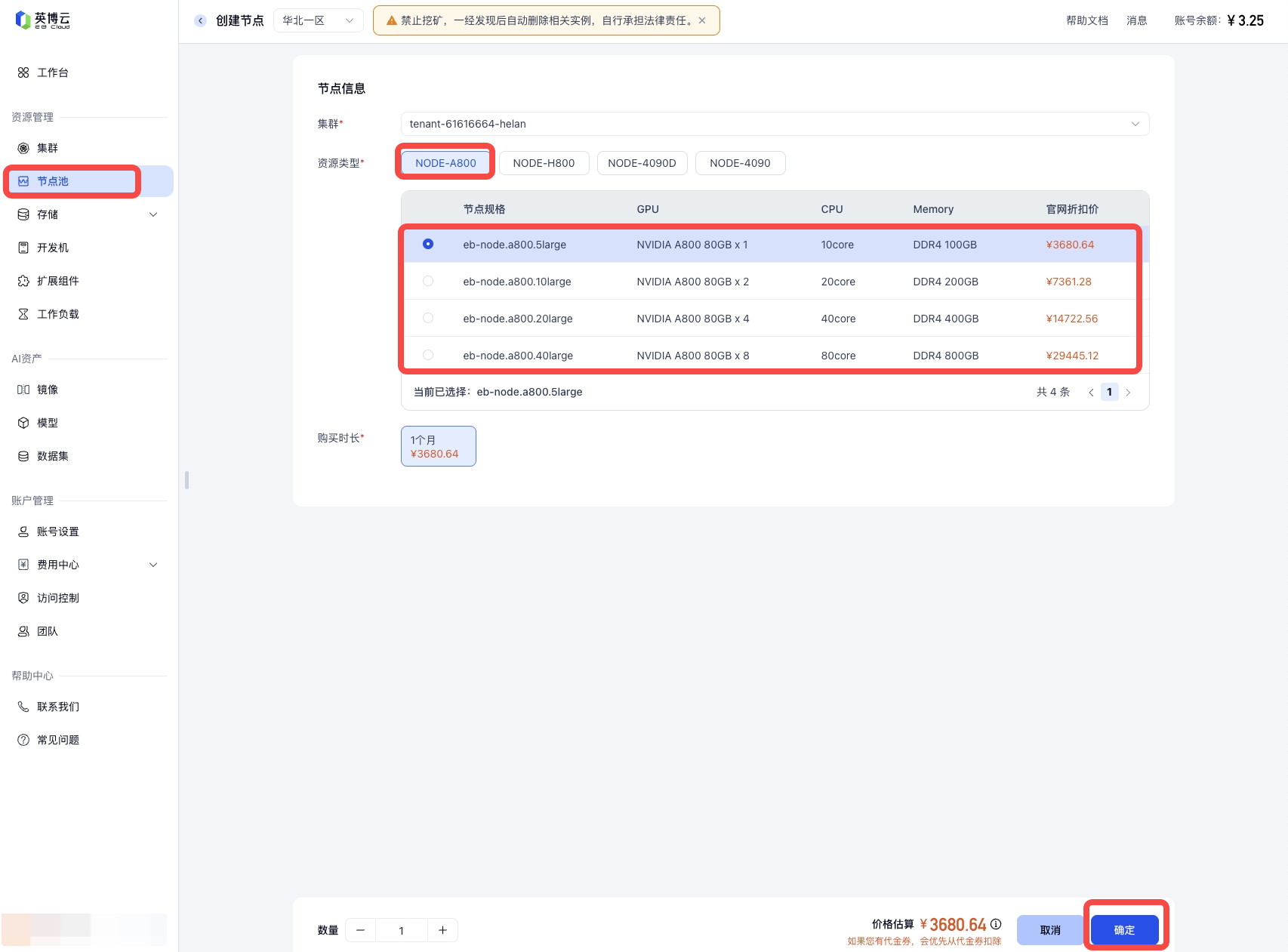Open the 集群 tenant-61616664-helan dropdown
Screen dimensions: 1288x952
[775, 124]
